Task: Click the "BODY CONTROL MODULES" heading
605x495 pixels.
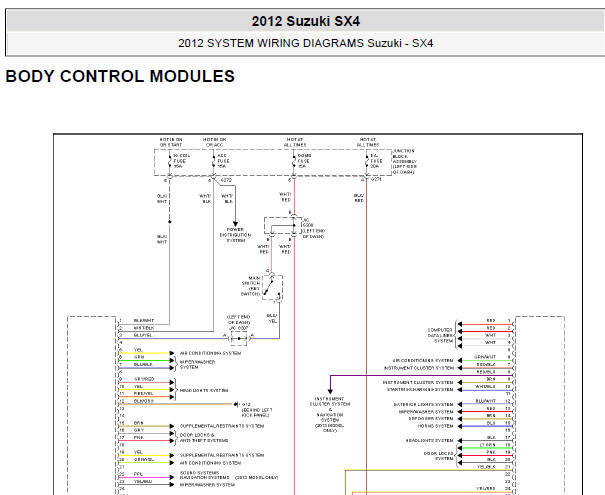Action: pyautogui.click(x=120, y=76)
